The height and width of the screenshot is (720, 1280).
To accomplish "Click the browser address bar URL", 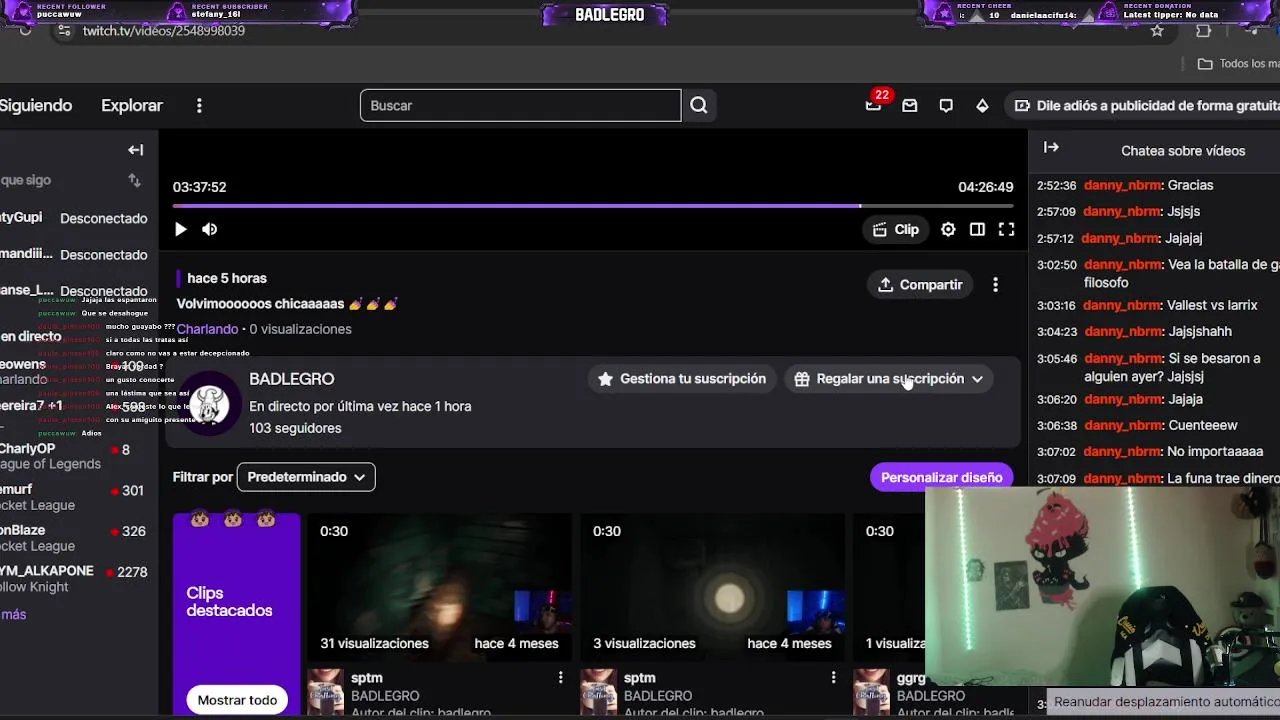I will click(x=164, y=31).
